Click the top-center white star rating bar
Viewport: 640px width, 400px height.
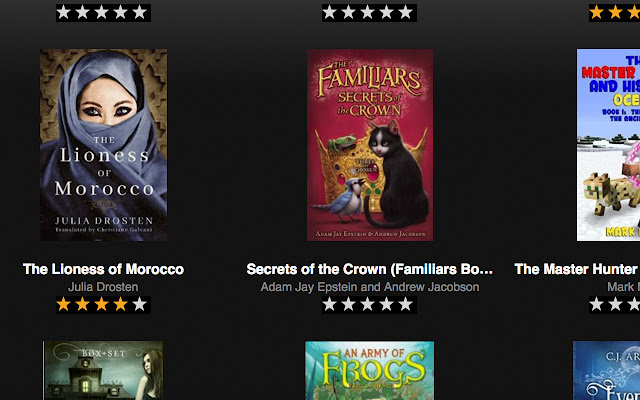369,13
